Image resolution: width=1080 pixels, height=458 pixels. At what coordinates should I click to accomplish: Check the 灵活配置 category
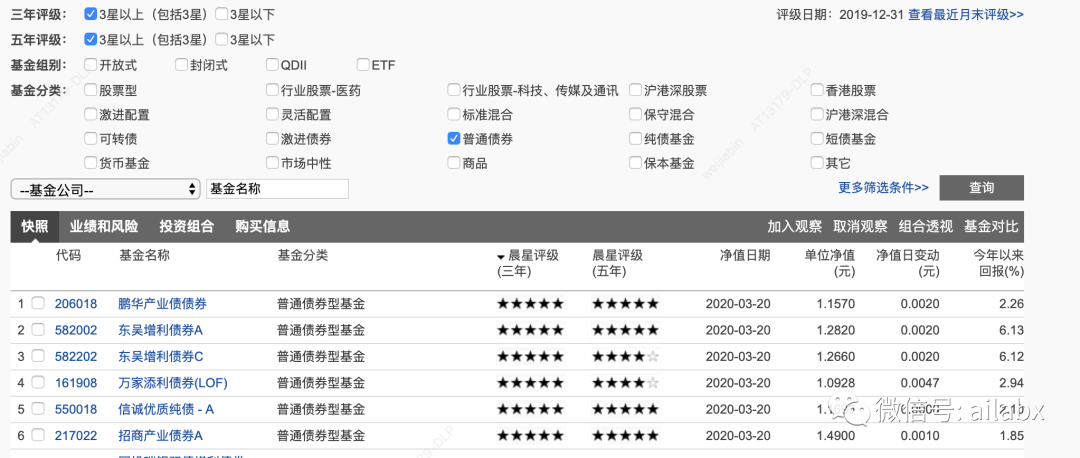pyautogui.click(x=272, y=114)
